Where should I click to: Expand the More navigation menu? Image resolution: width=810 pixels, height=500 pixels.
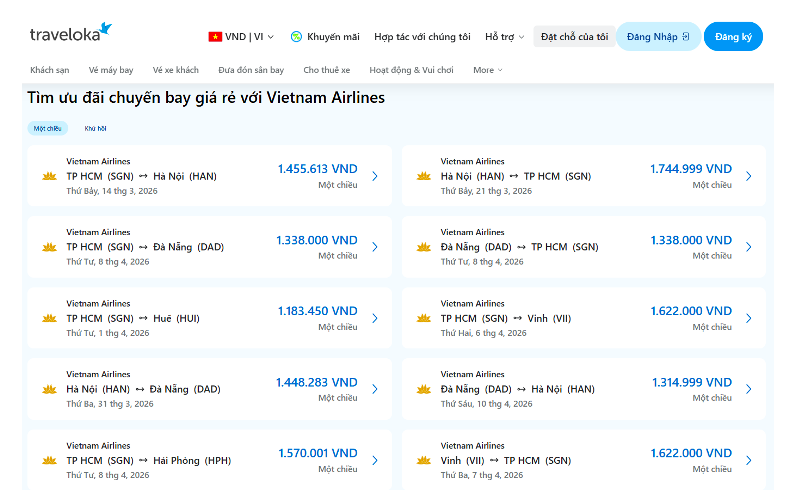tap(488, 70)
